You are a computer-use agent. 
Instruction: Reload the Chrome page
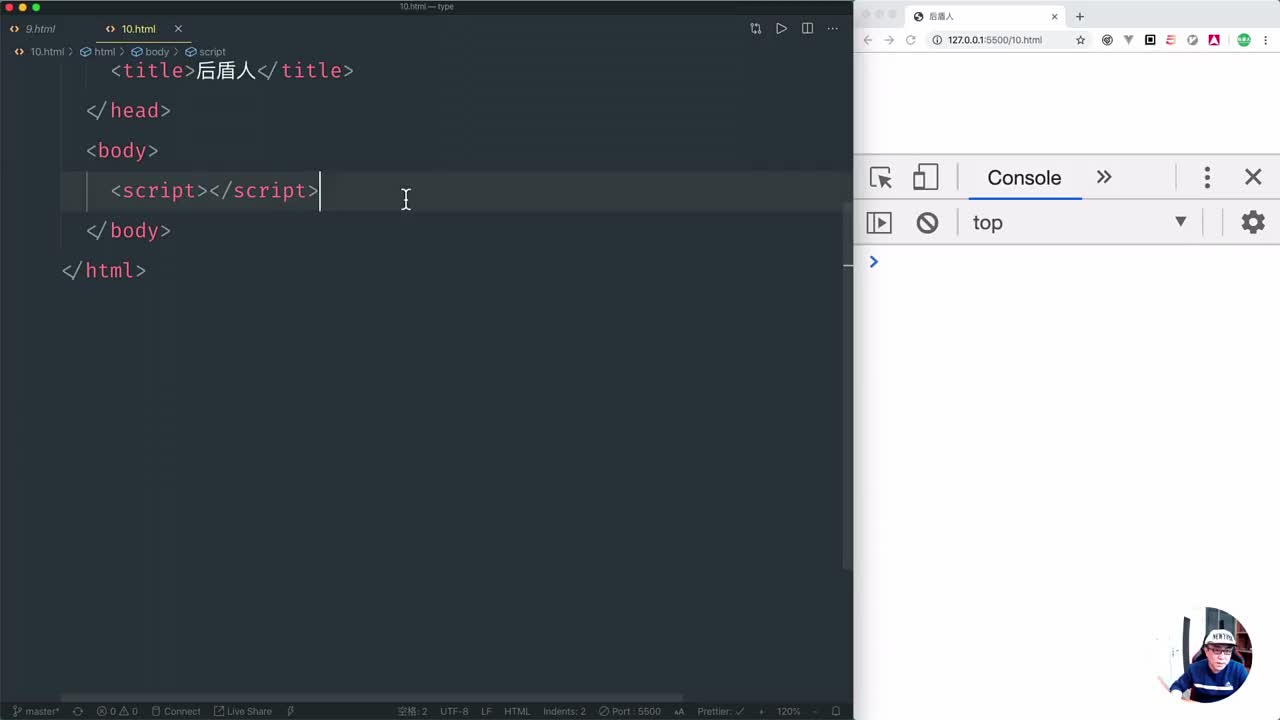911,40
